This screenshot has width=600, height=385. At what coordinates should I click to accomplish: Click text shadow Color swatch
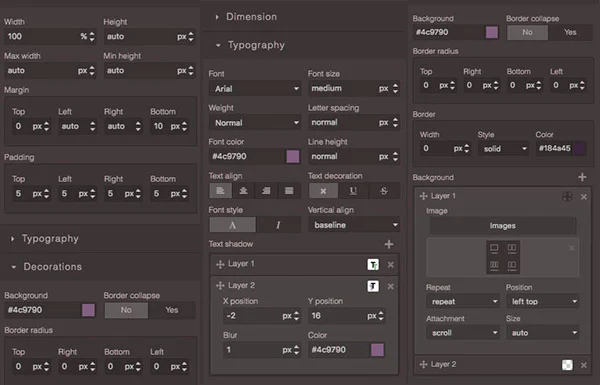(377, 350)
